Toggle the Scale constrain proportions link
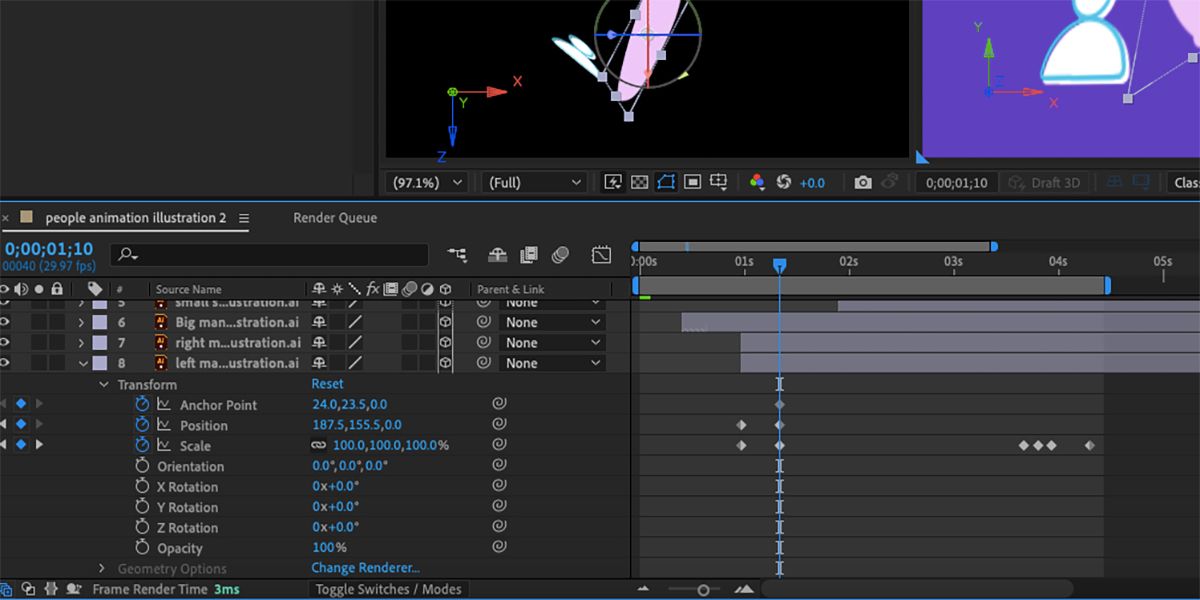The width and height of the screenshot is (1200, 600). pyautogui.click(x=319, y=446)
